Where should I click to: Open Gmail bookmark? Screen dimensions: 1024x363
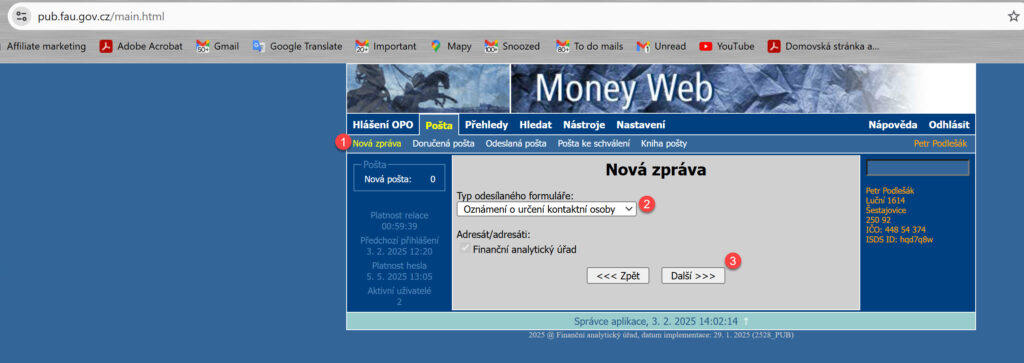click(217, 46)
